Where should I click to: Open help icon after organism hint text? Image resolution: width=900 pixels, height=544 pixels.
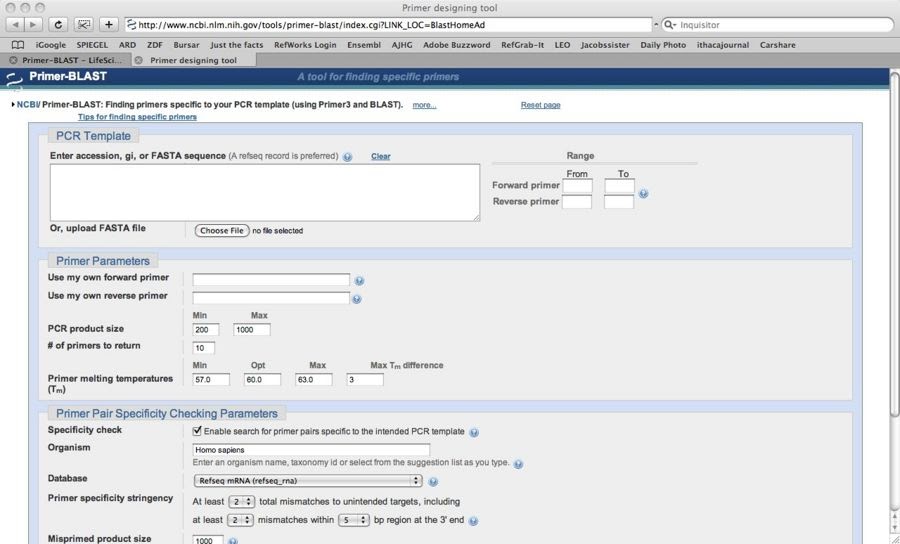[518, 464]
